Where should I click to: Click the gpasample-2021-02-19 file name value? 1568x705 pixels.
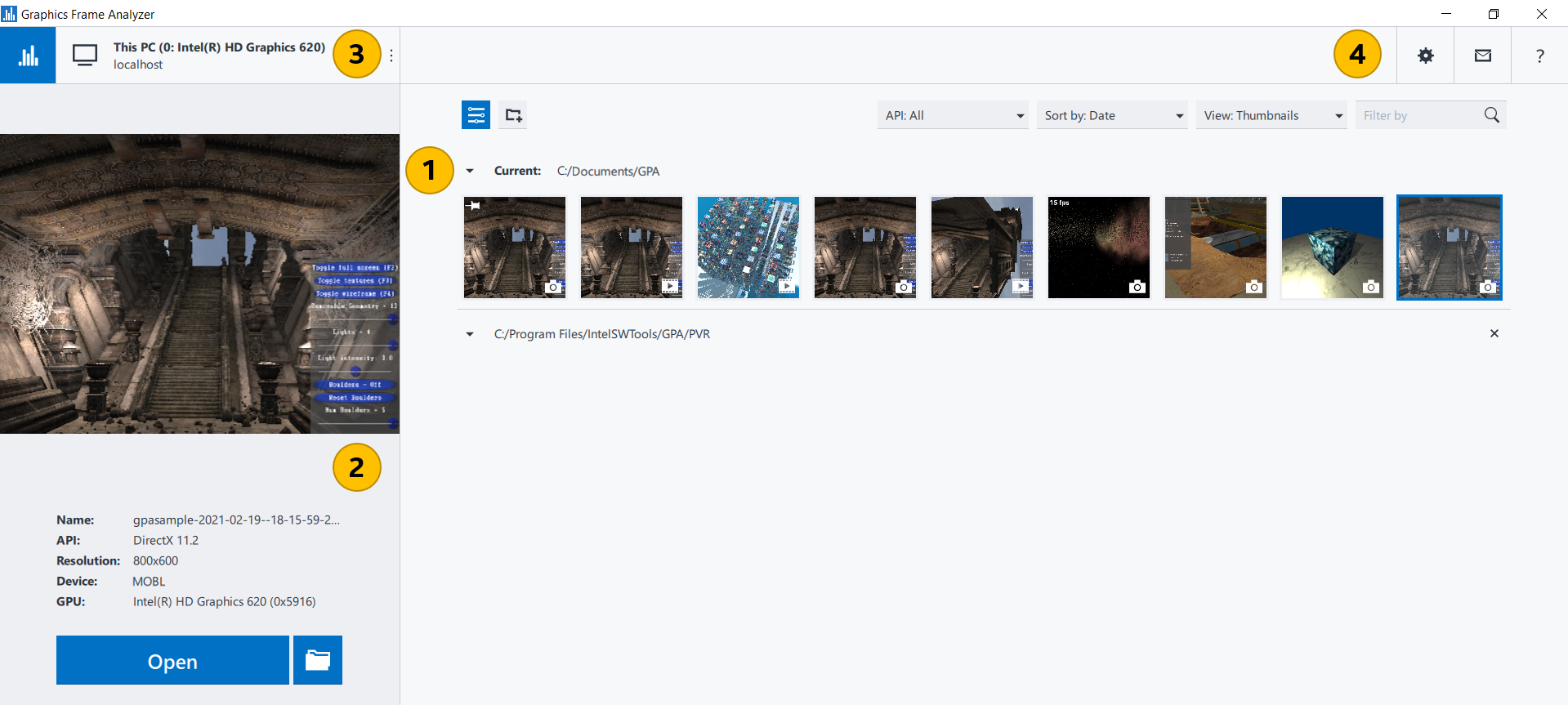coord(236,520)
